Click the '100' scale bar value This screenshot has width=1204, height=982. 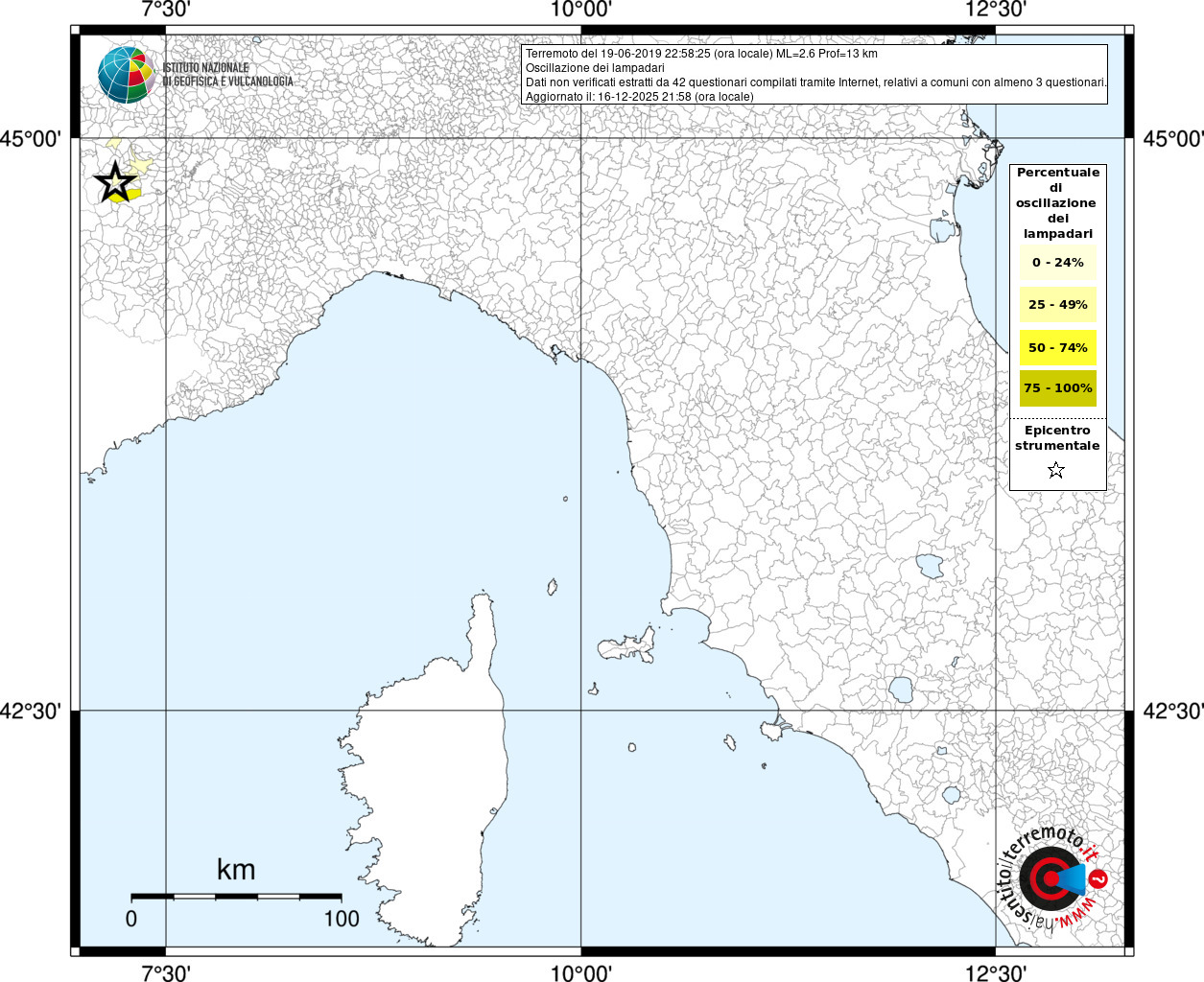[x=342, y=919]
